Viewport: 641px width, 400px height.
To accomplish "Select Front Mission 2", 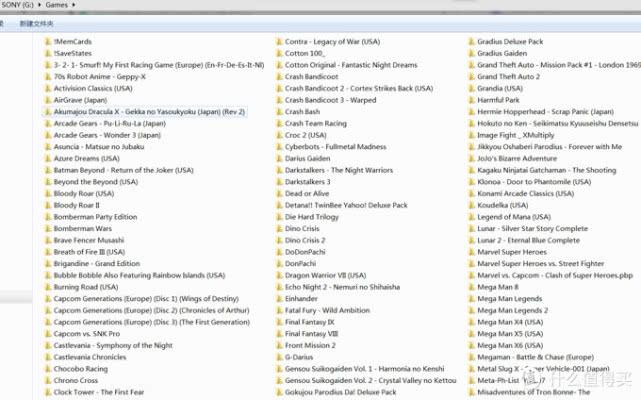I will click(310, 346).
